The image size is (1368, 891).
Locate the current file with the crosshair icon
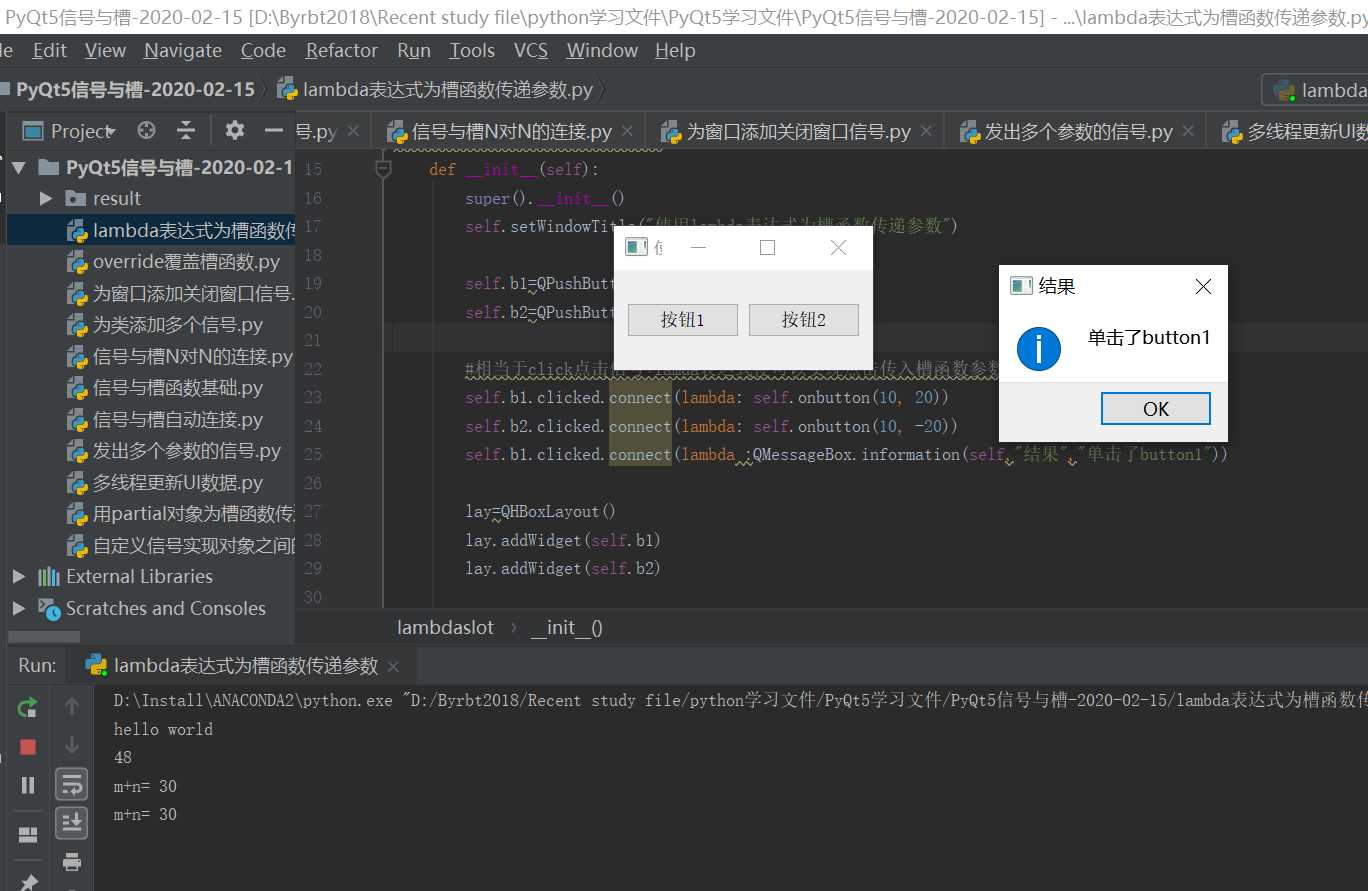click(146, 130)
